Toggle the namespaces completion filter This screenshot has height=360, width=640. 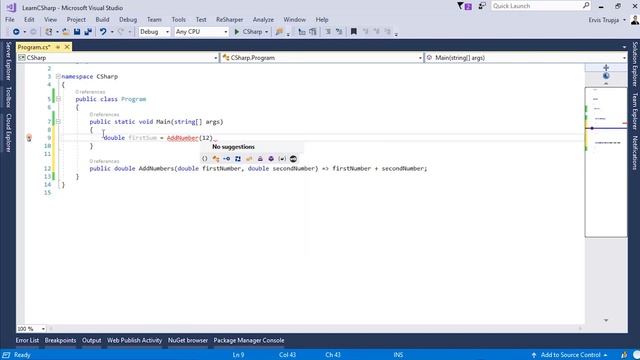[x=205, y=159]
